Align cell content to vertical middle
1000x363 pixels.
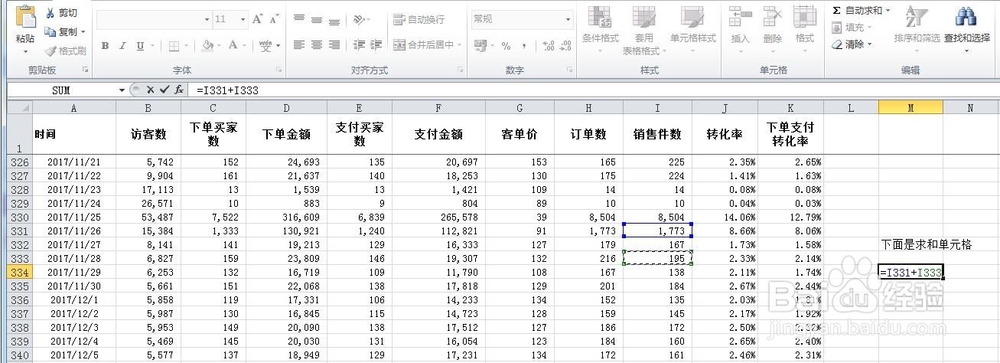(x=316, y=19)
